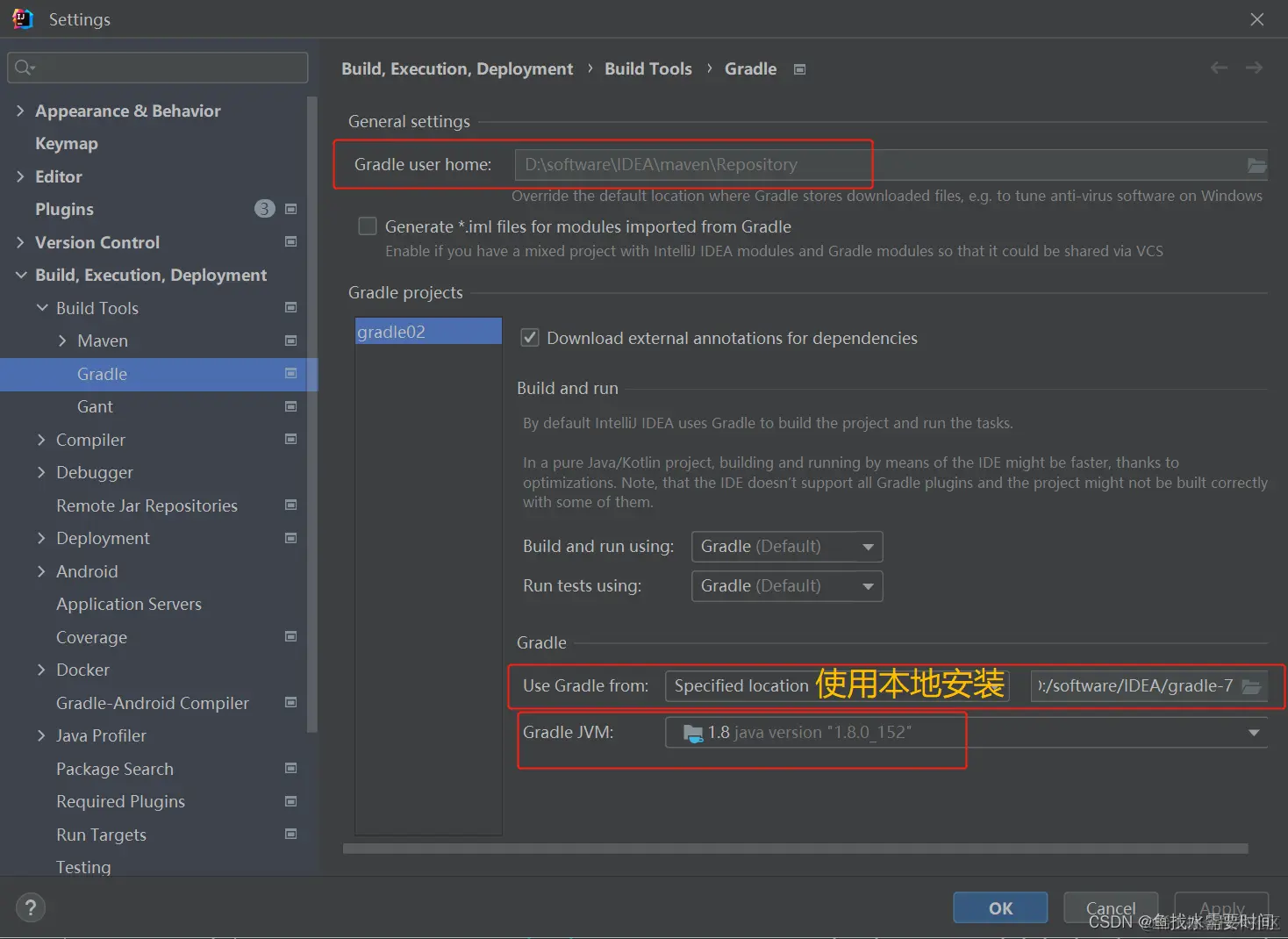
Task: Click the project-level icon beside Gradle breadcrumb
Action: (x=799, y=69)
